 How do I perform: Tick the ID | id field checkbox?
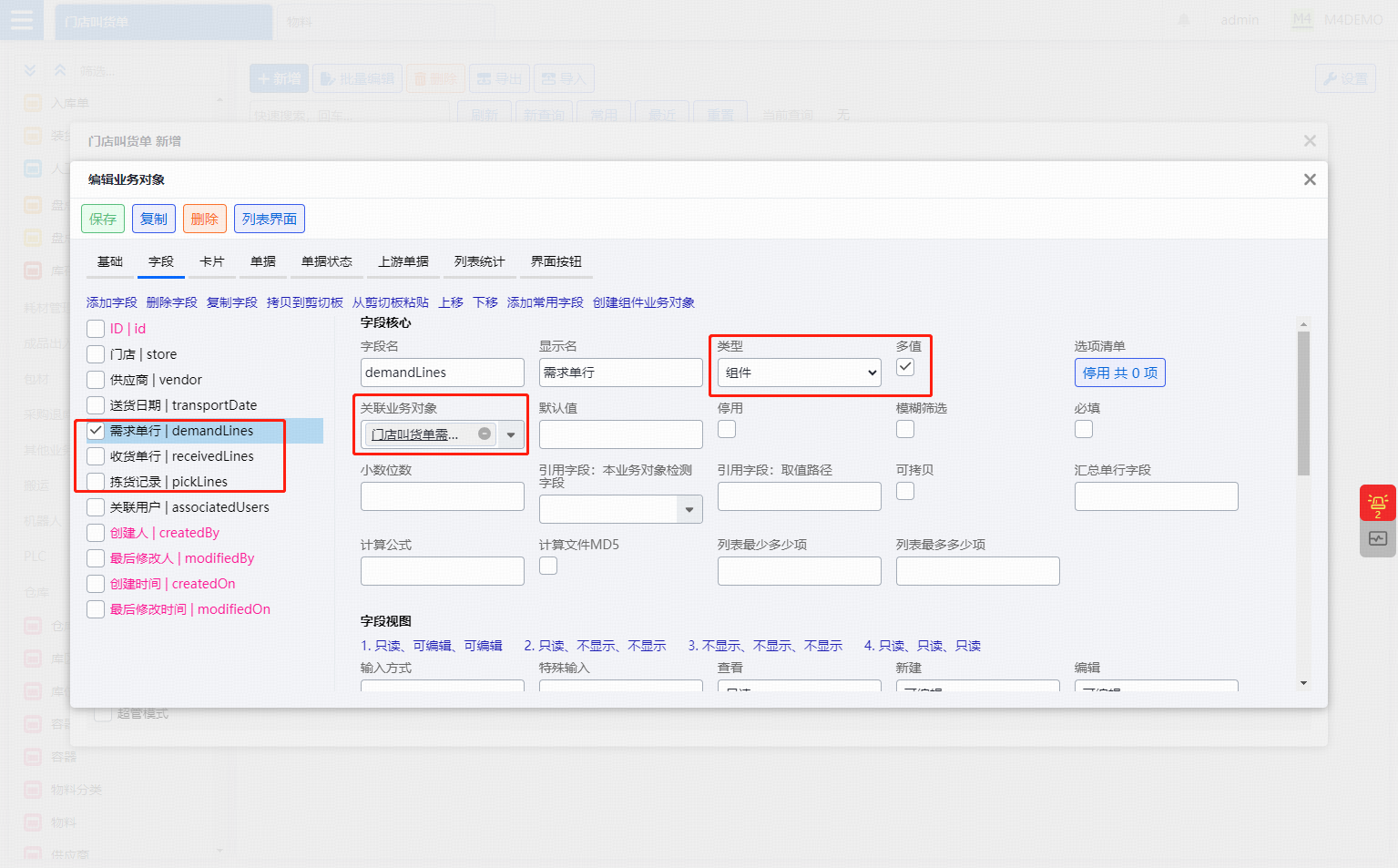pos(96,329)
